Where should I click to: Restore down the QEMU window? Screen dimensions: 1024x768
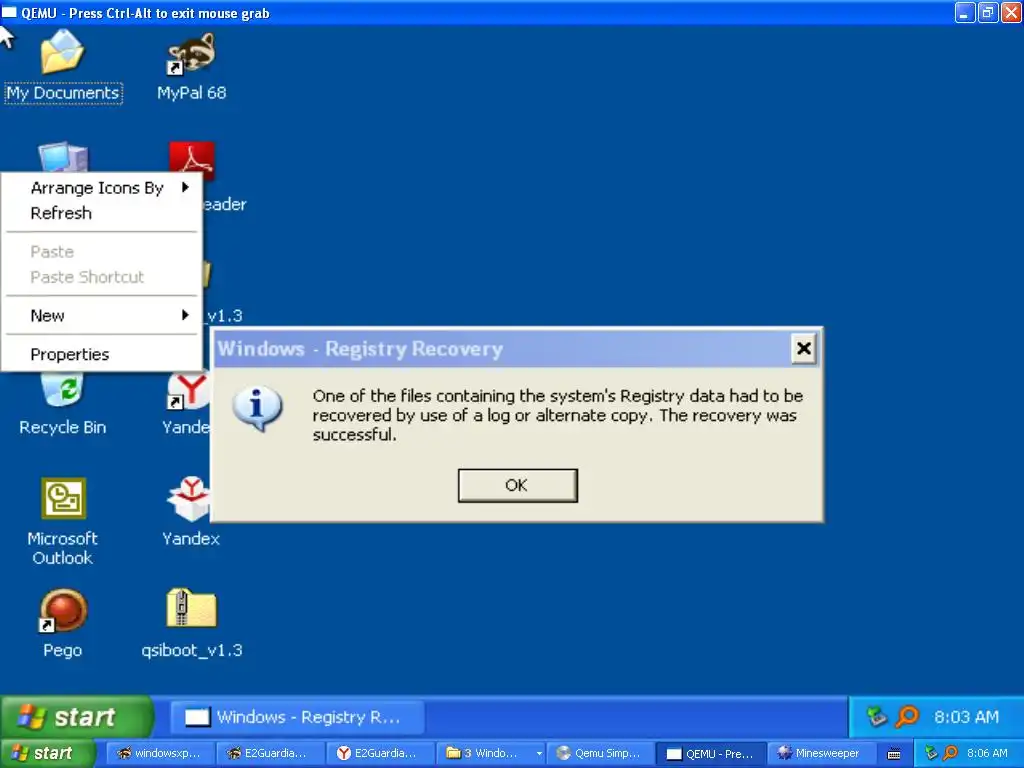[x=988, y=12]
